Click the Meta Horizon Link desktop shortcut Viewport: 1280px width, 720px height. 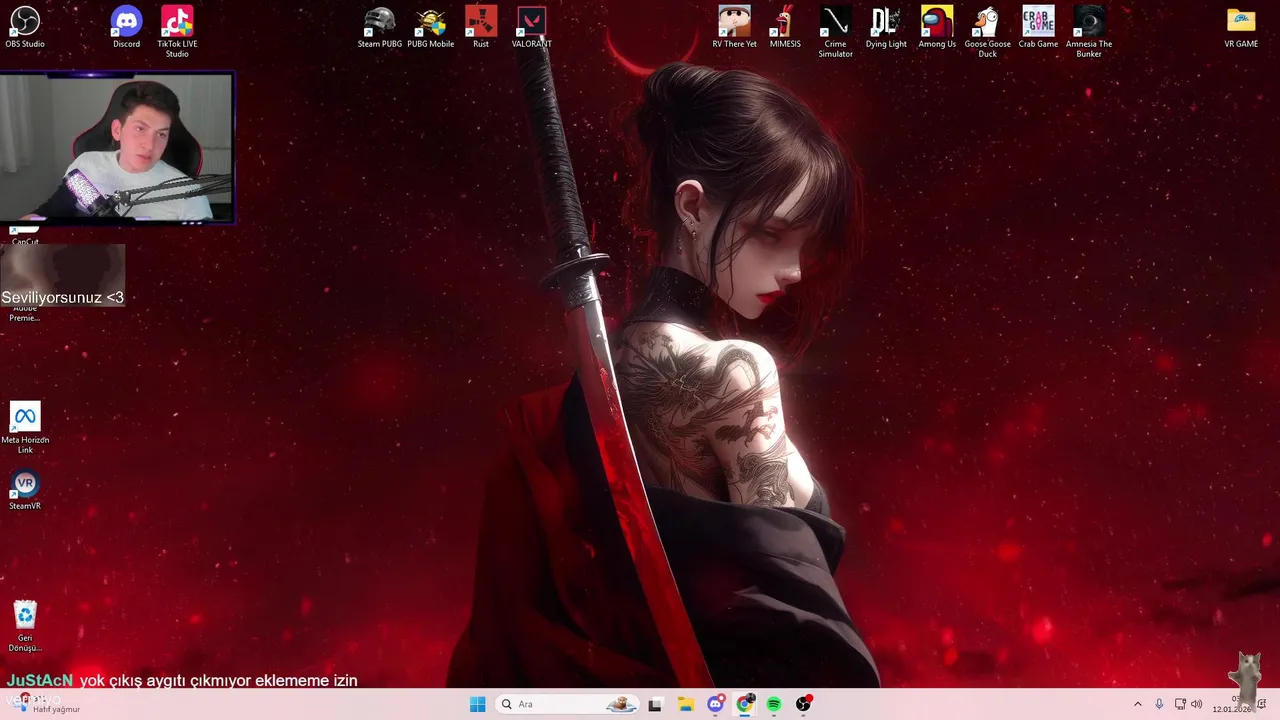click(x=25, y=428)
